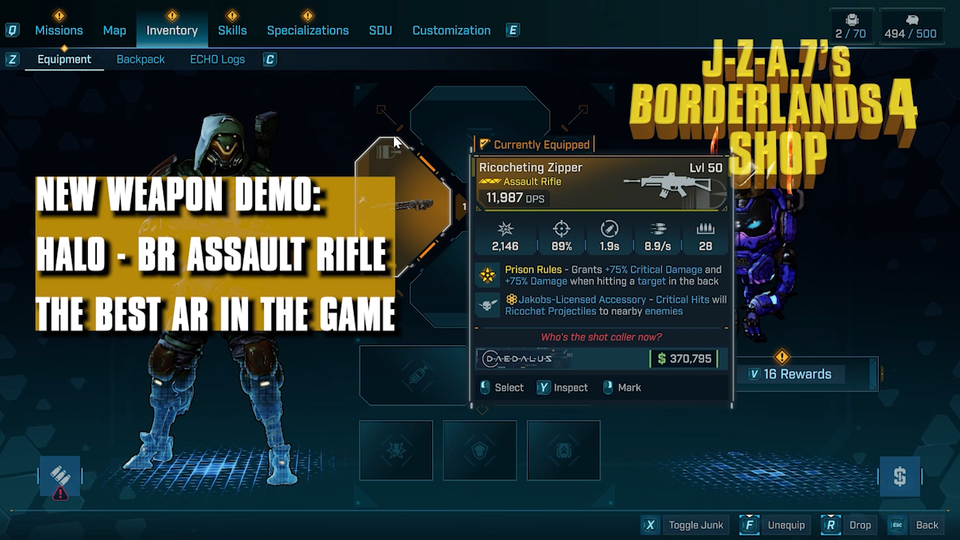Viewport: 960px width, 540px height.
Task: Open the Customization tab
Action: 451,31
